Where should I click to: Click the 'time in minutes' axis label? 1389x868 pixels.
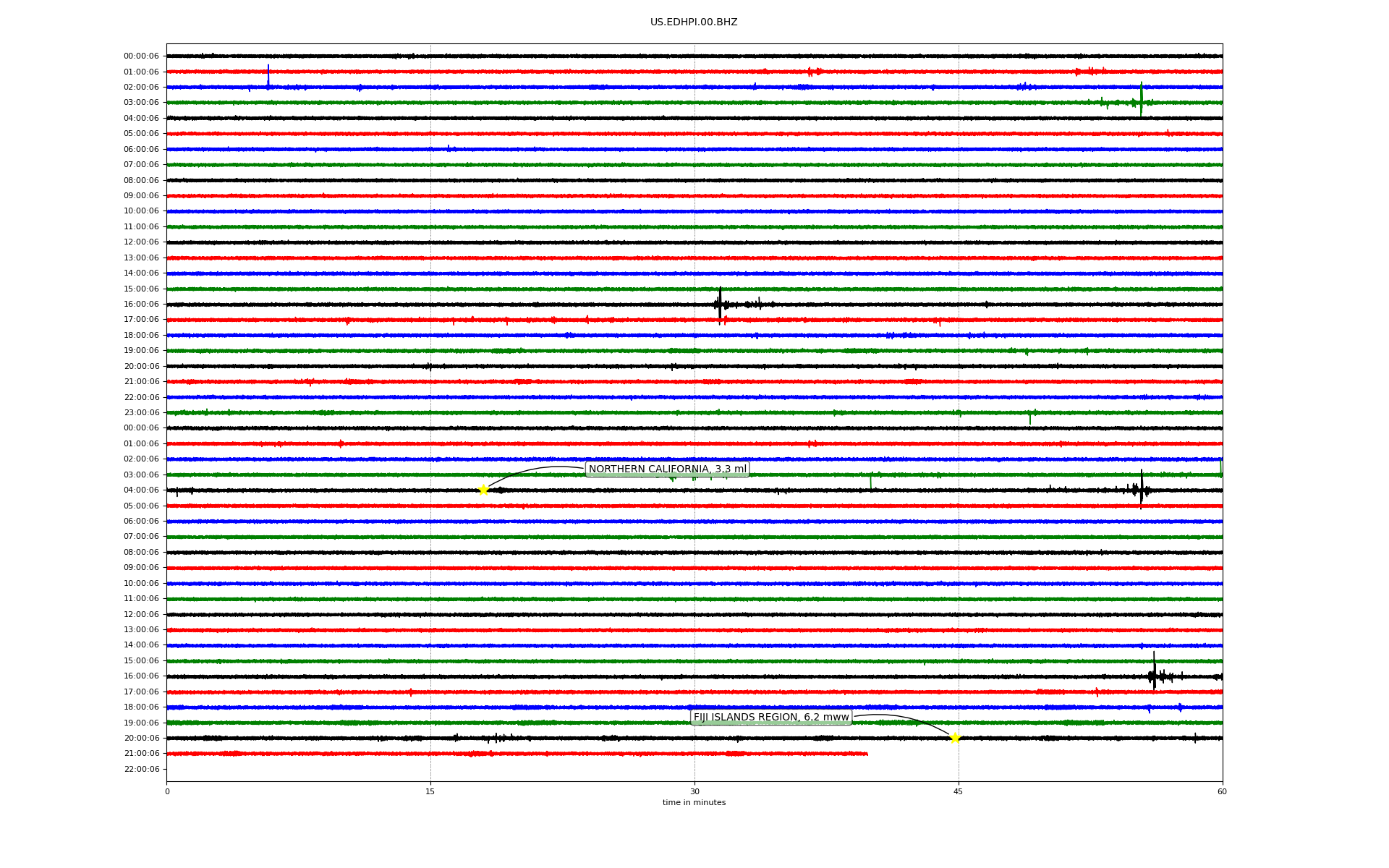[x=694, y=803]
